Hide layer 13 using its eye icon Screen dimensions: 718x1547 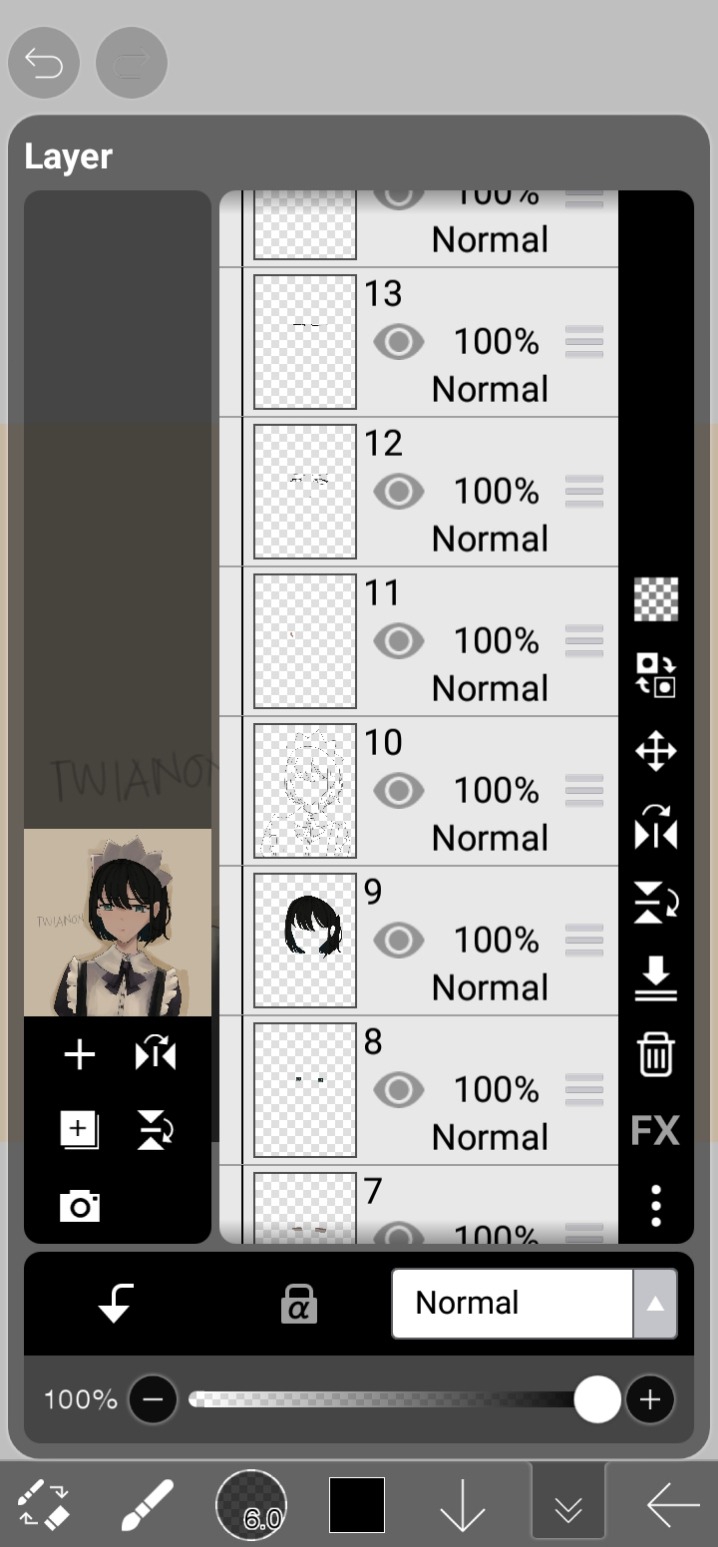[399, 343]
